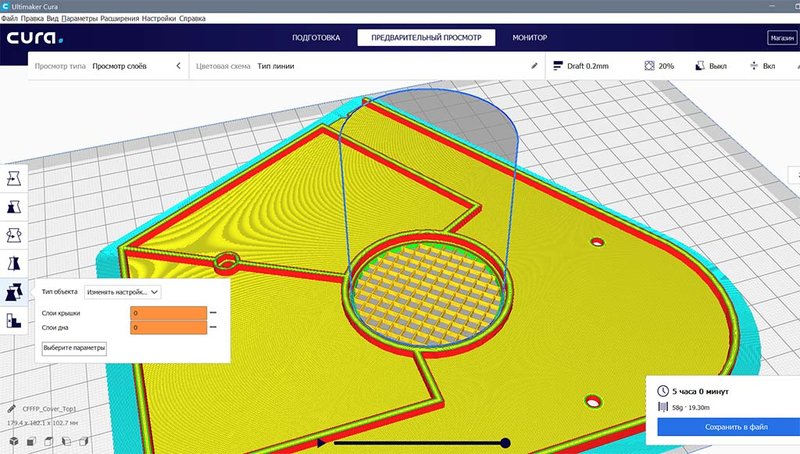
Task: Select the Support Blocker tool
Action: click(14, 320)
